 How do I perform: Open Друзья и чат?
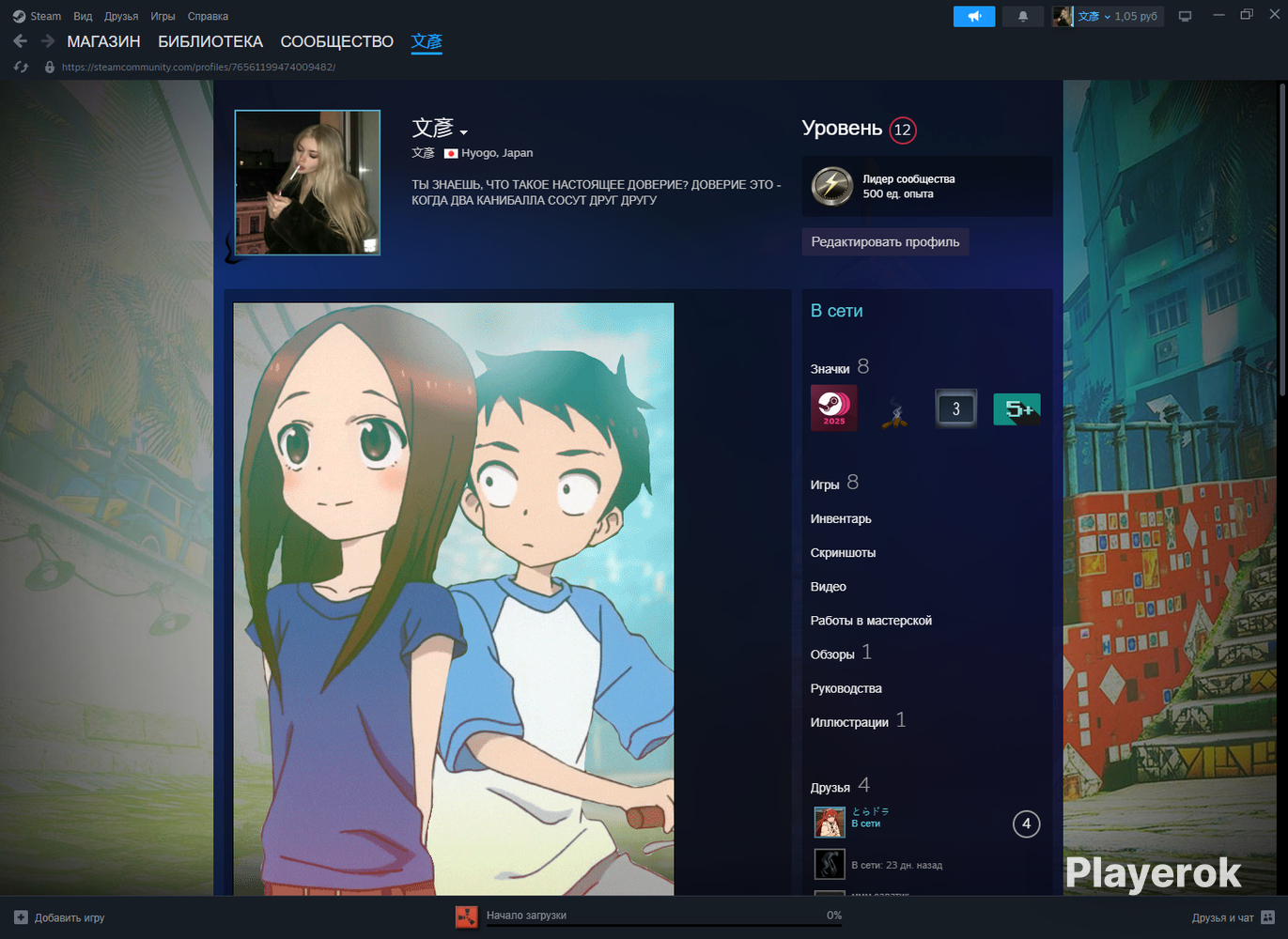click(x=1223, y=917)
